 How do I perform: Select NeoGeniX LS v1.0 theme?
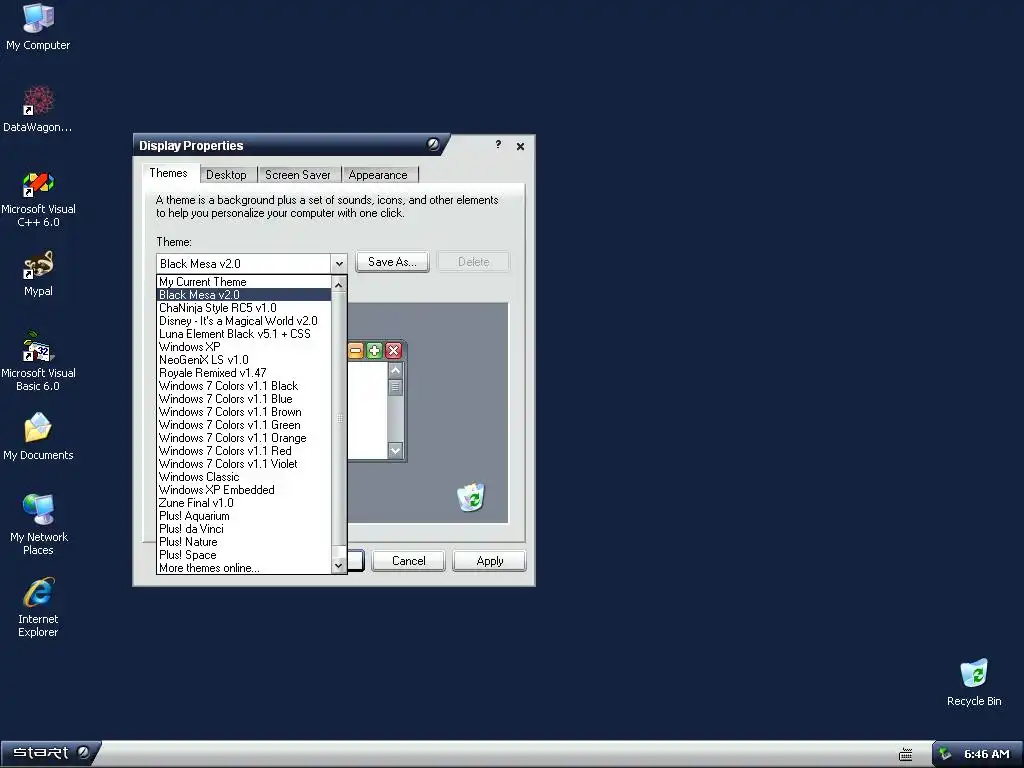pos(244,360)
